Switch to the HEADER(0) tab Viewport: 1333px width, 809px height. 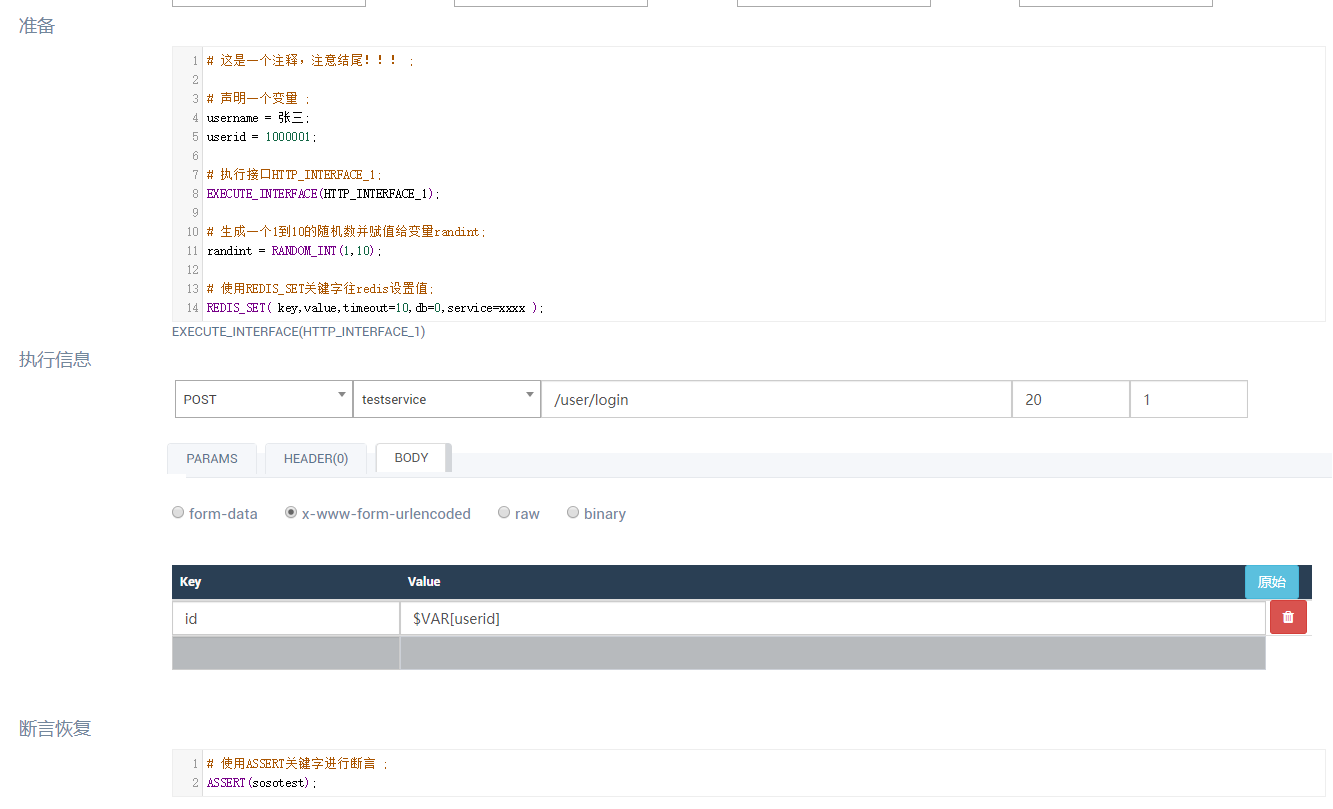316,458
